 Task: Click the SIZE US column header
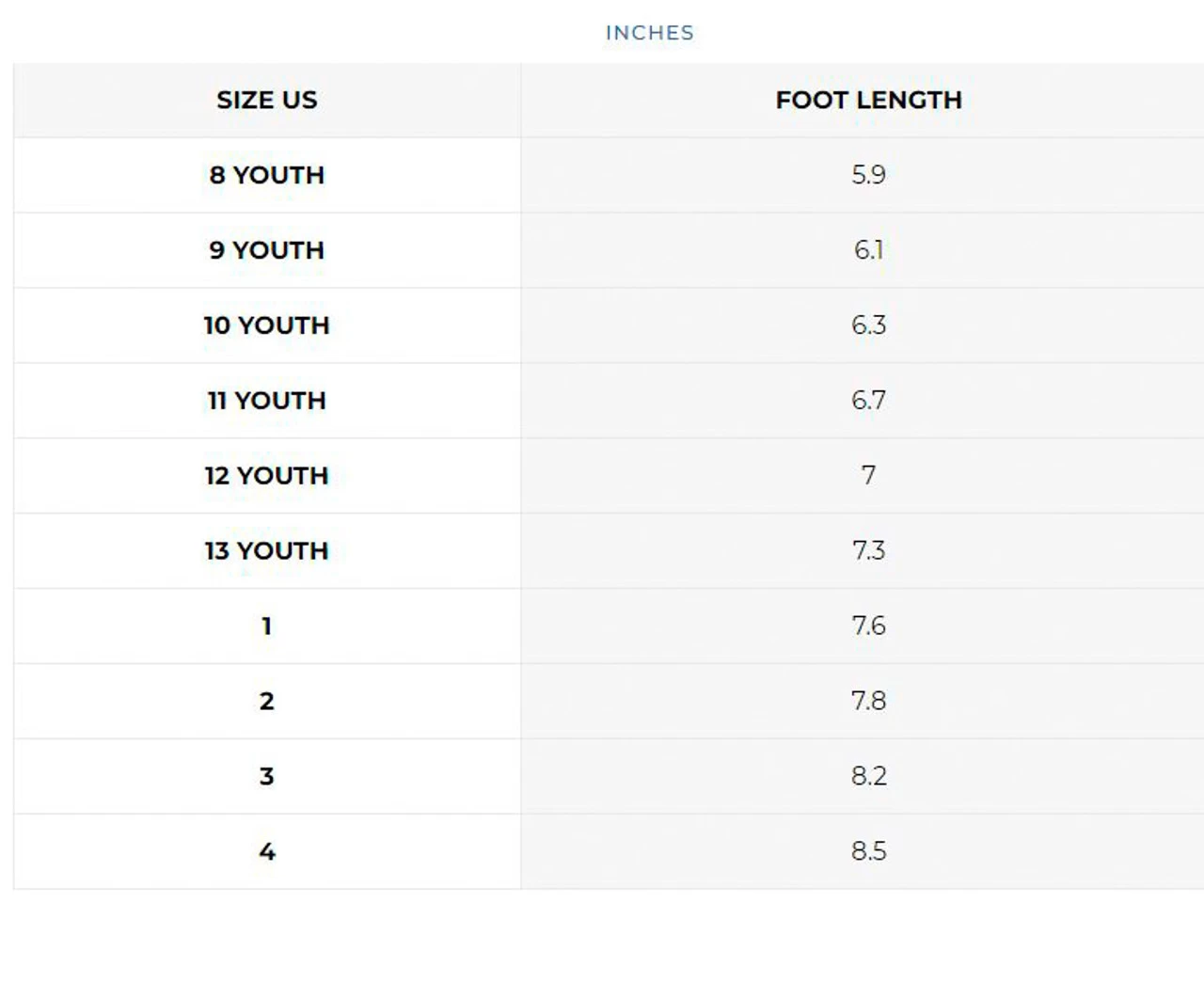pos(267,100)
